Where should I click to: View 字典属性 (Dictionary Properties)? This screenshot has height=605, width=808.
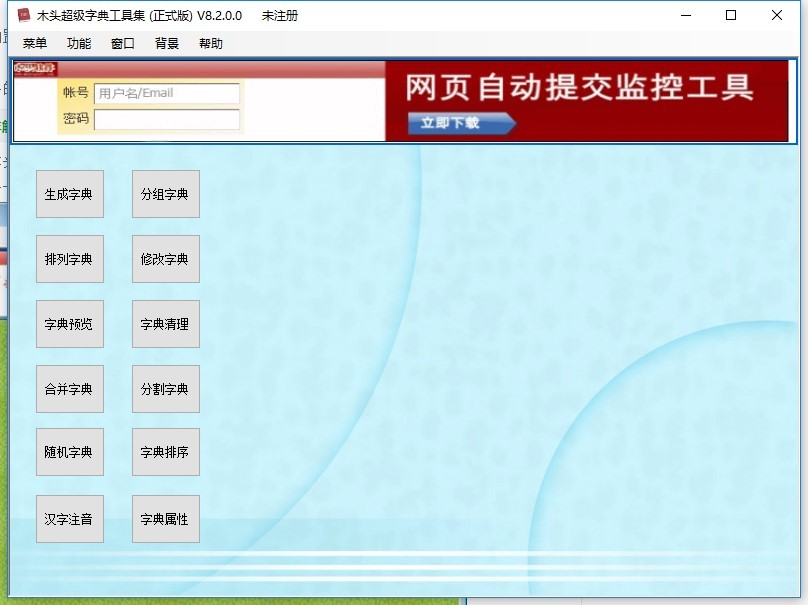(165, 518)
